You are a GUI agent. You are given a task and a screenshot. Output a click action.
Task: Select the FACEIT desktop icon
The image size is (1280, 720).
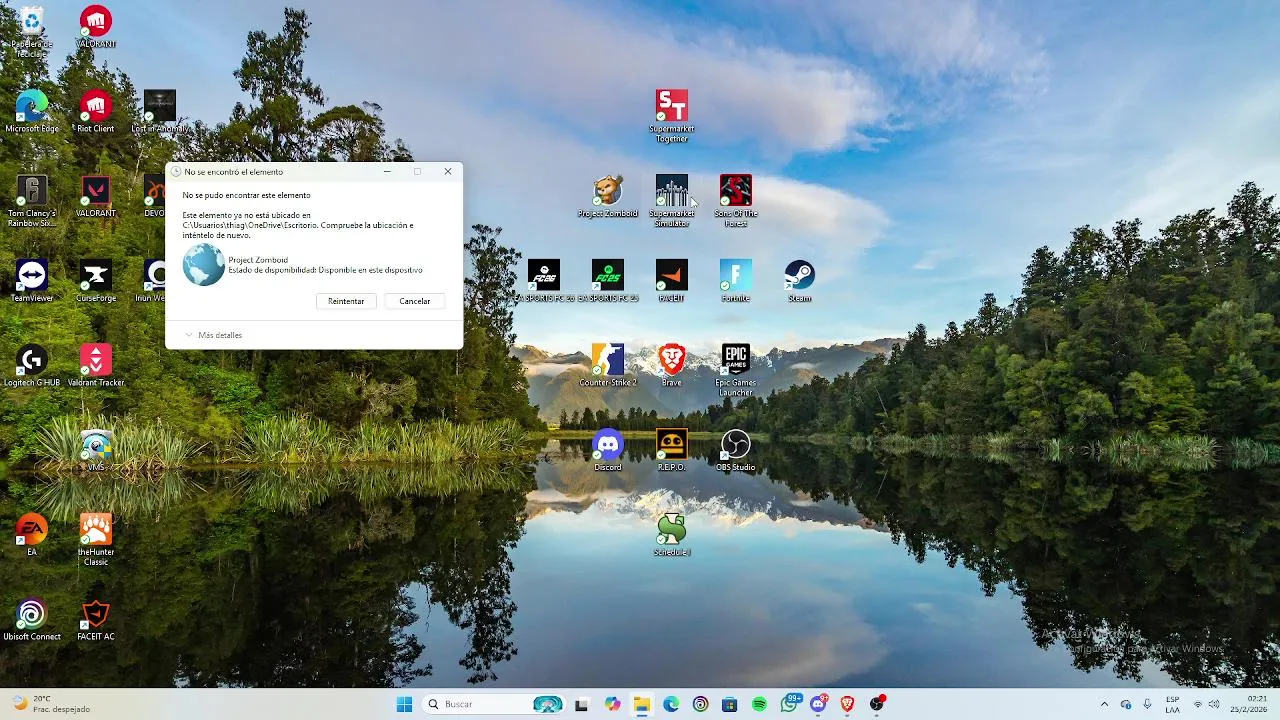point(672,281)
